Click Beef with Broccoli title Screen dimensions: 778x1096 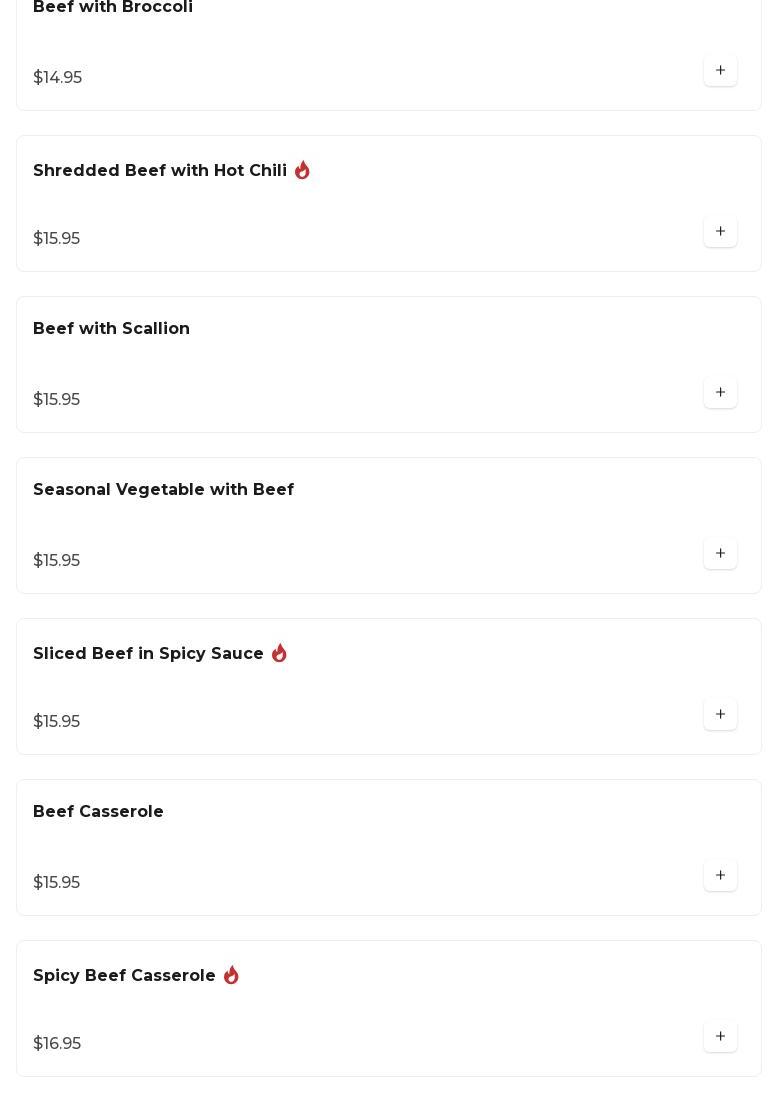[113, 8]
